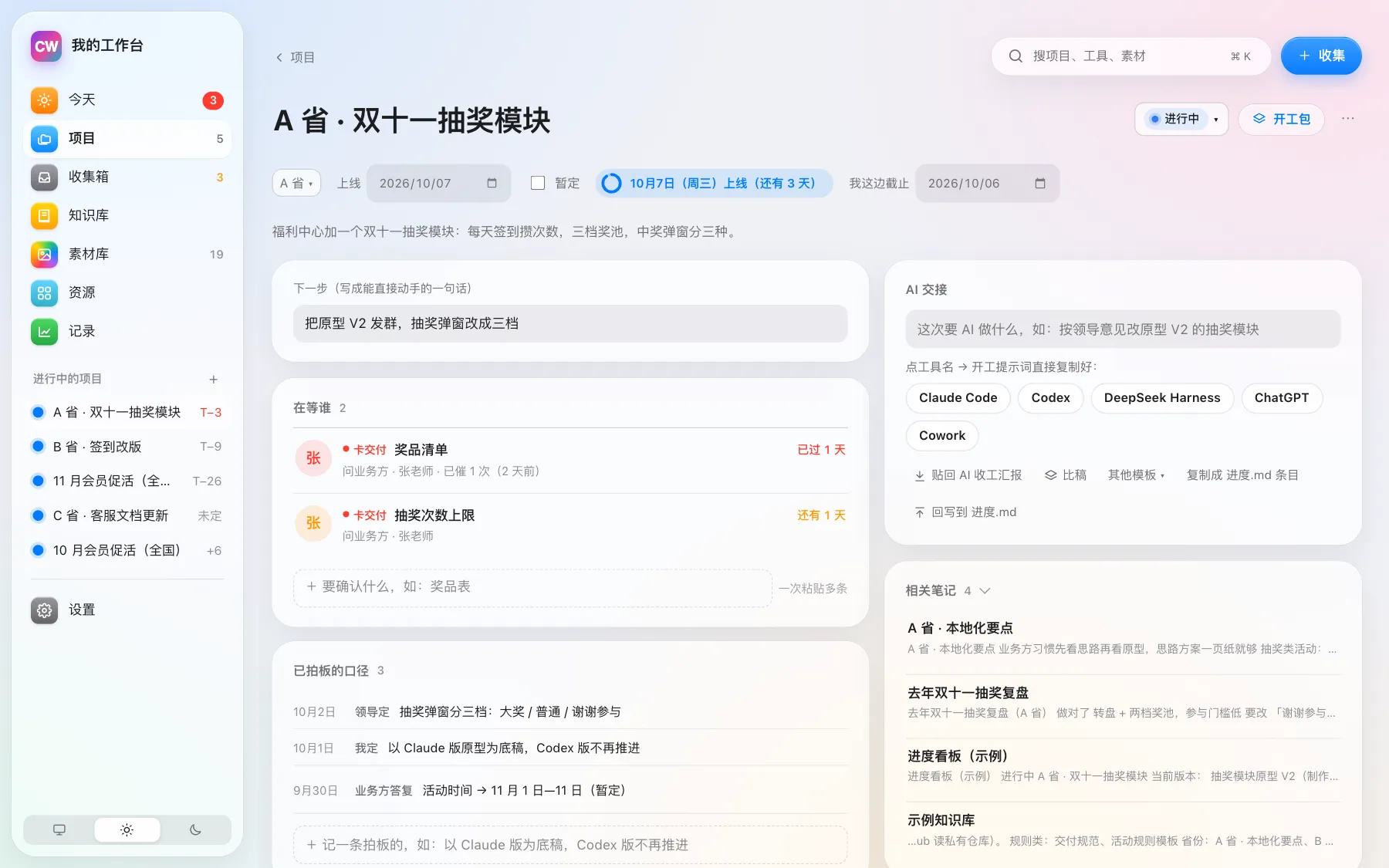1389x868 pixels.
Task: Click the AI 交接 instruction input field
Action: click(1123, 329)
